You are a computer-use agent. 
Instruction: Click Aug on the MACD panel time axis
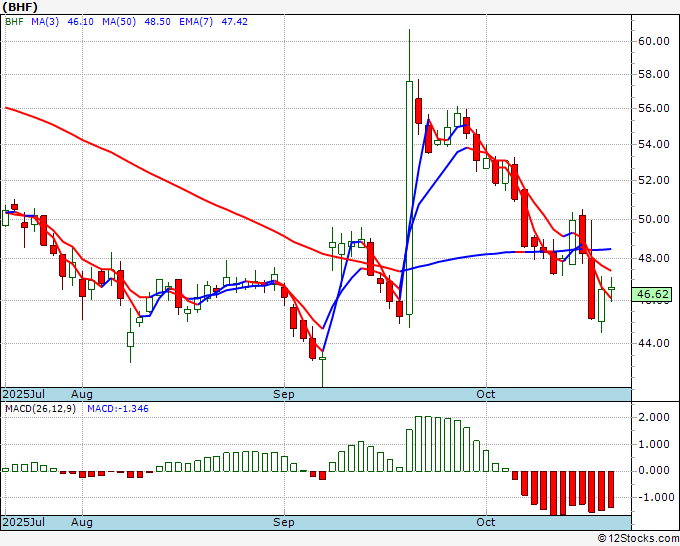[x=82, y=522]
